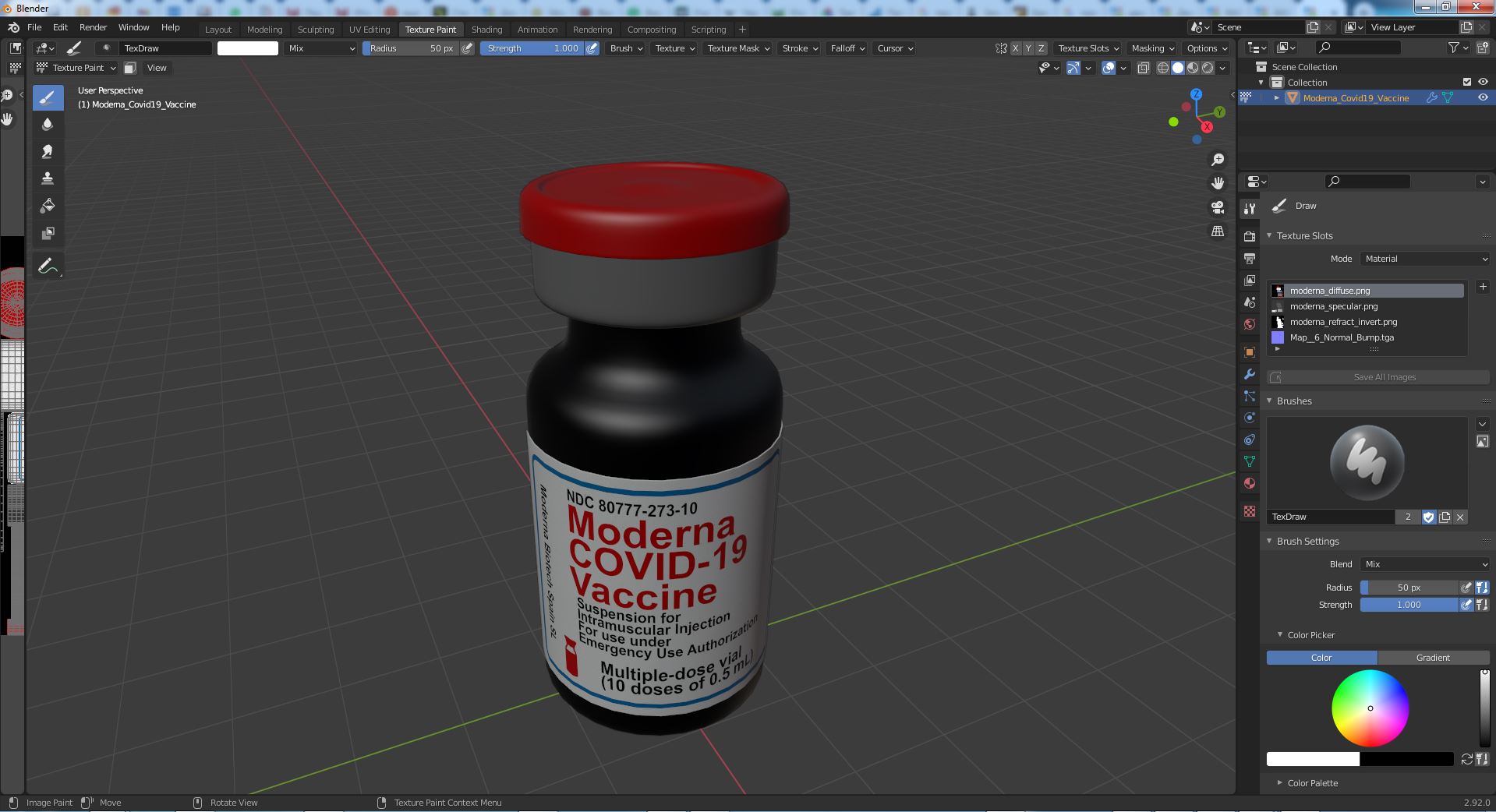This screenshot has width=1496, height=812.
Task: Open the Texture Paint mode dropdown
Action: click(76, 68)
